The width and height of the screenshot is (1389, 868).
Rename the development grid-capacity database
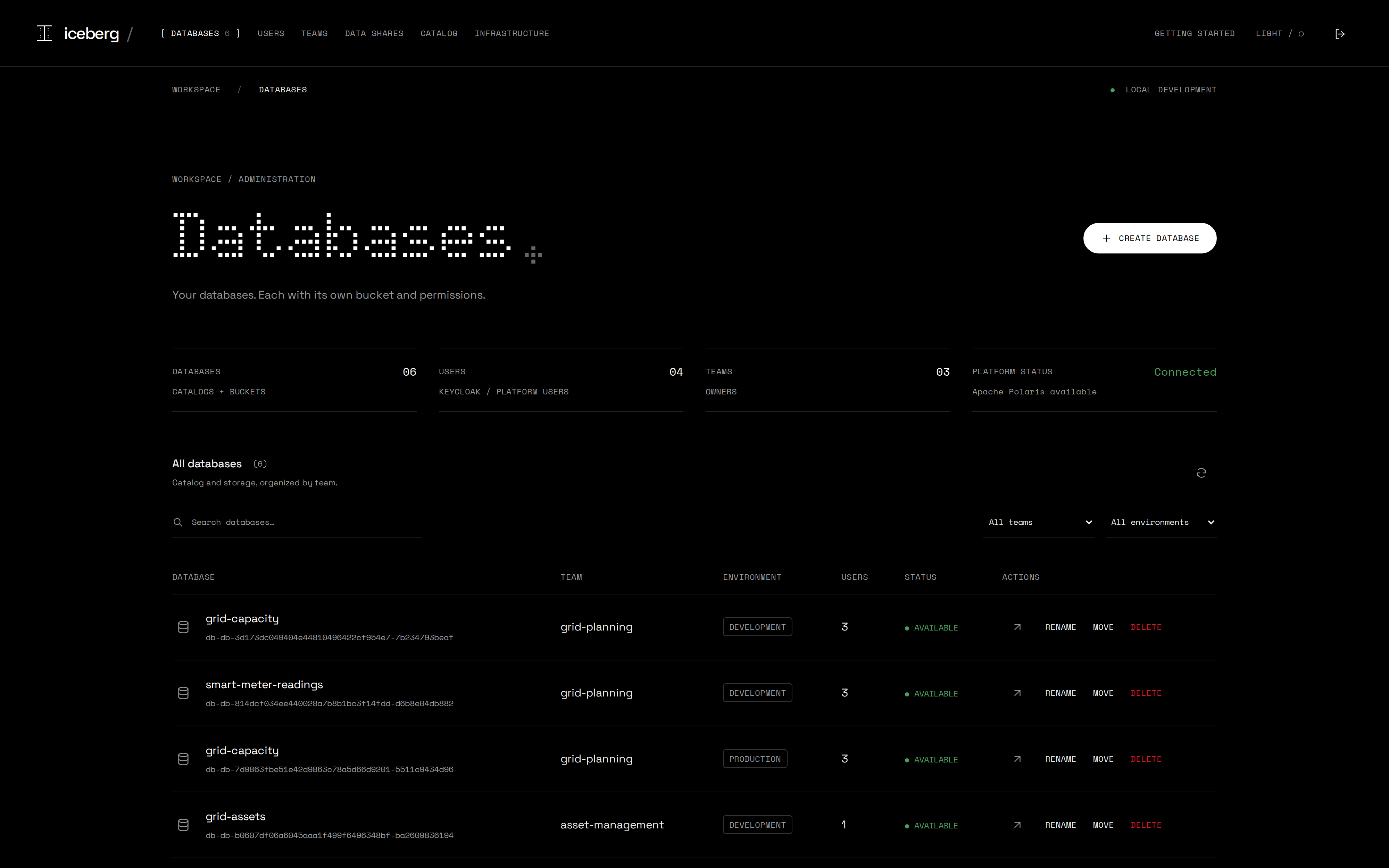[x=1061, y=627]
